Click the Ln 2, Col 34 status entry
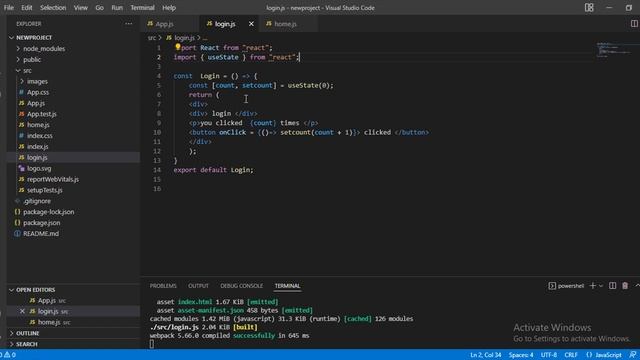 tap(486, 355)
